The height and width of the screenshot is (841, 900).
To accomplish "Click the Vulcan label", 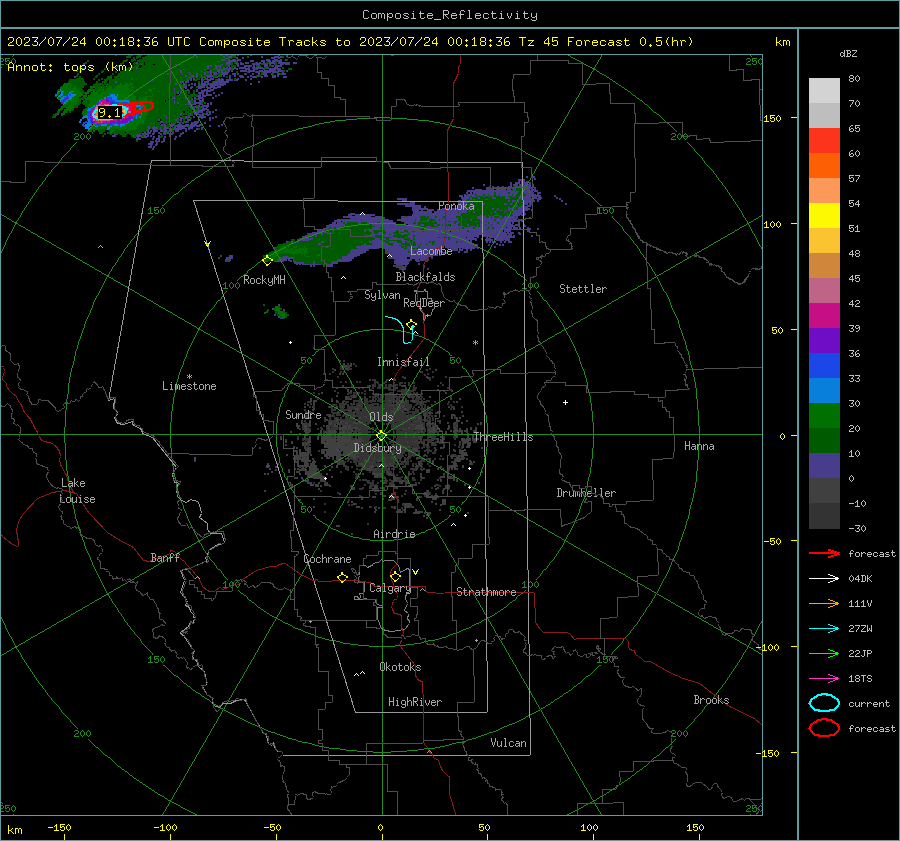I will 508,743.
